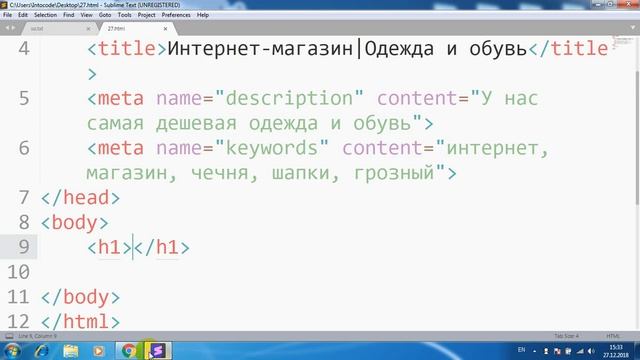Click the "keywords" attribute value
The width and height of the screenshot is (640, 360).
coord(271,148)
